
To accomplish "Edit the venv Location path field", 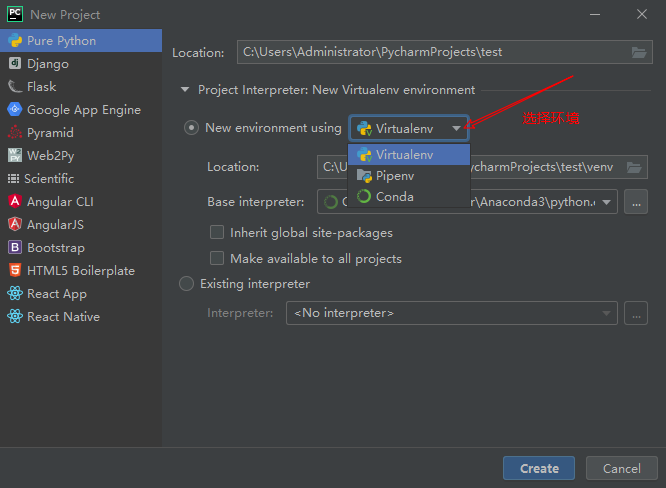I will point(482,167).
